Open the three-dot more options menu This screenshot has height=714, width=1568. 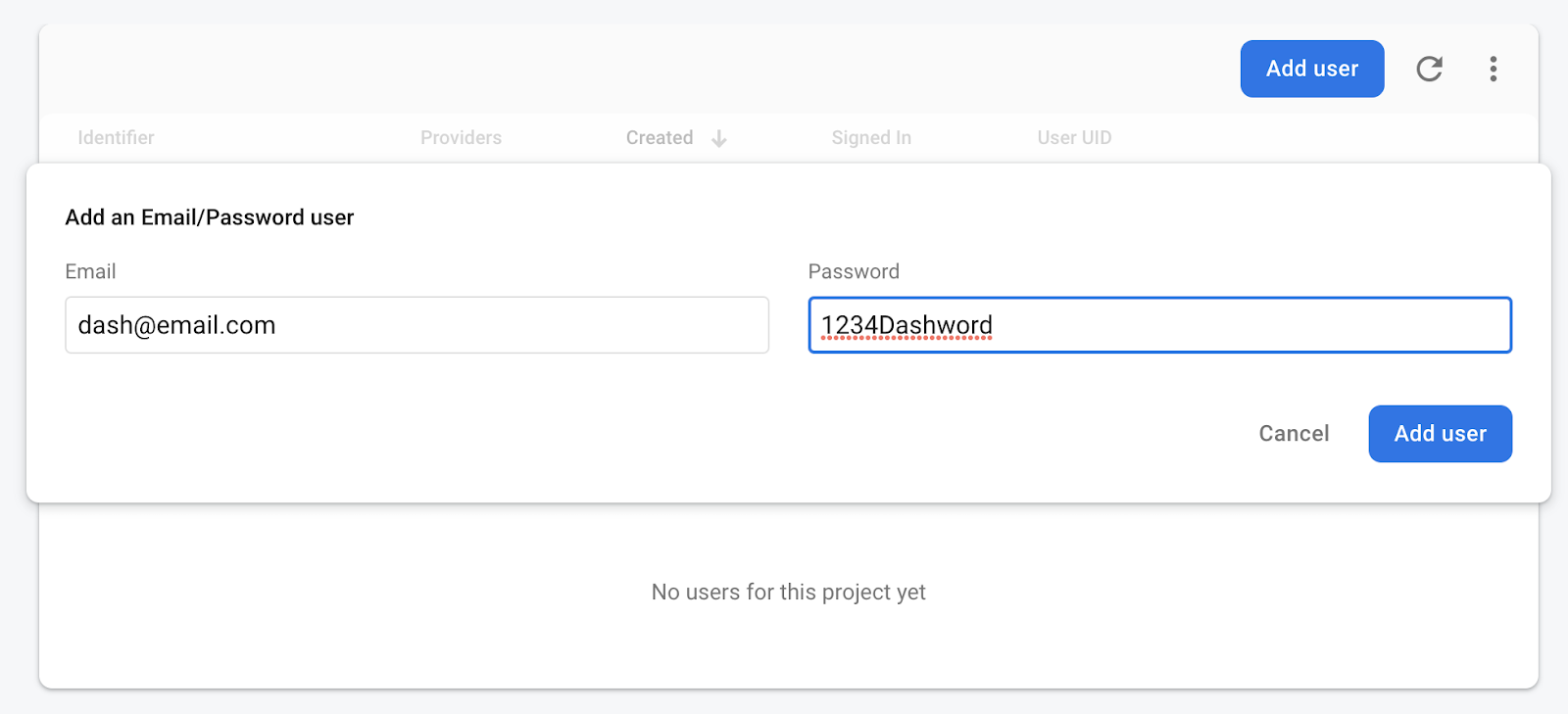[1493, 69]
